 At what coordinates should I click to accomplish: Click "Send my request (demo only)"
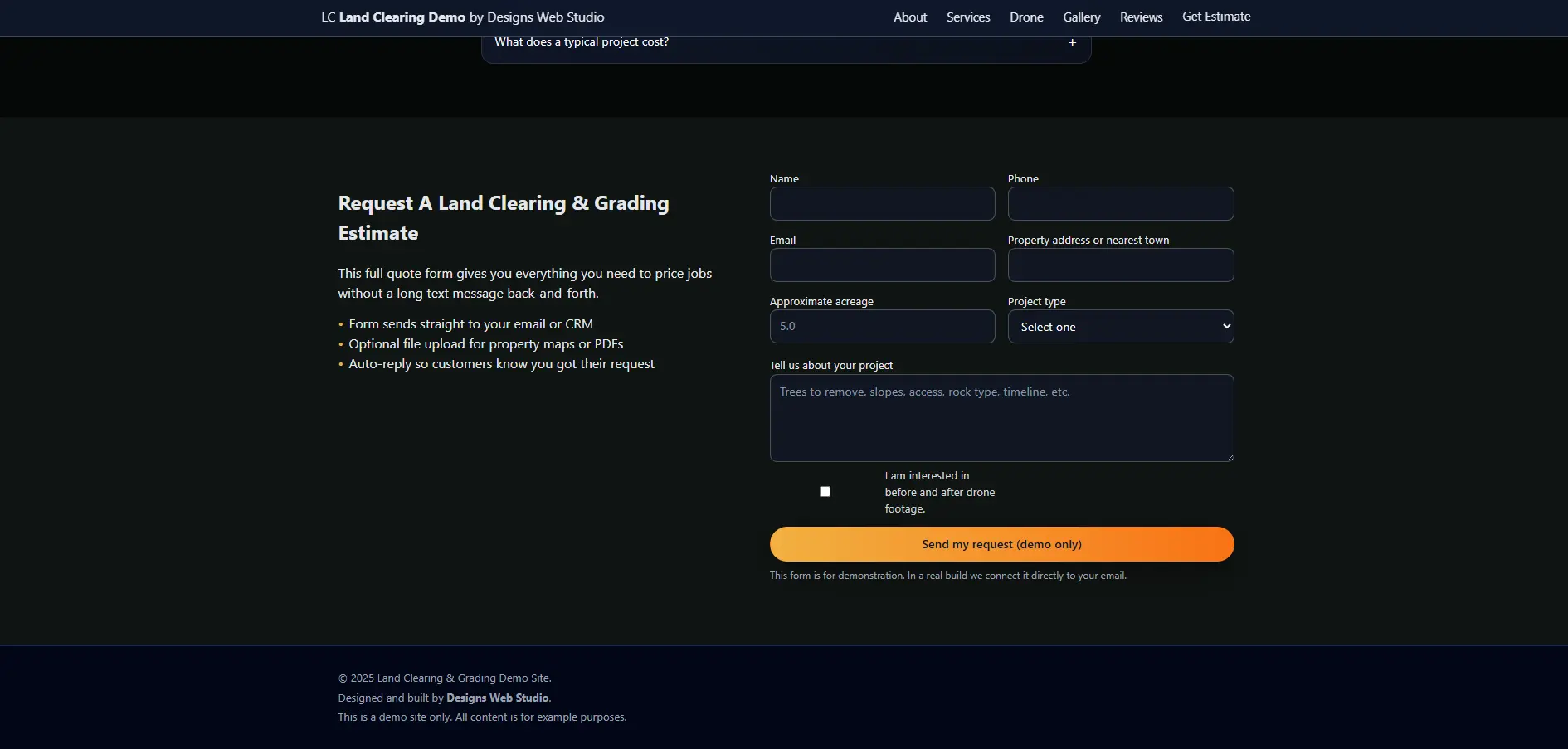[x=1001, y=543]
